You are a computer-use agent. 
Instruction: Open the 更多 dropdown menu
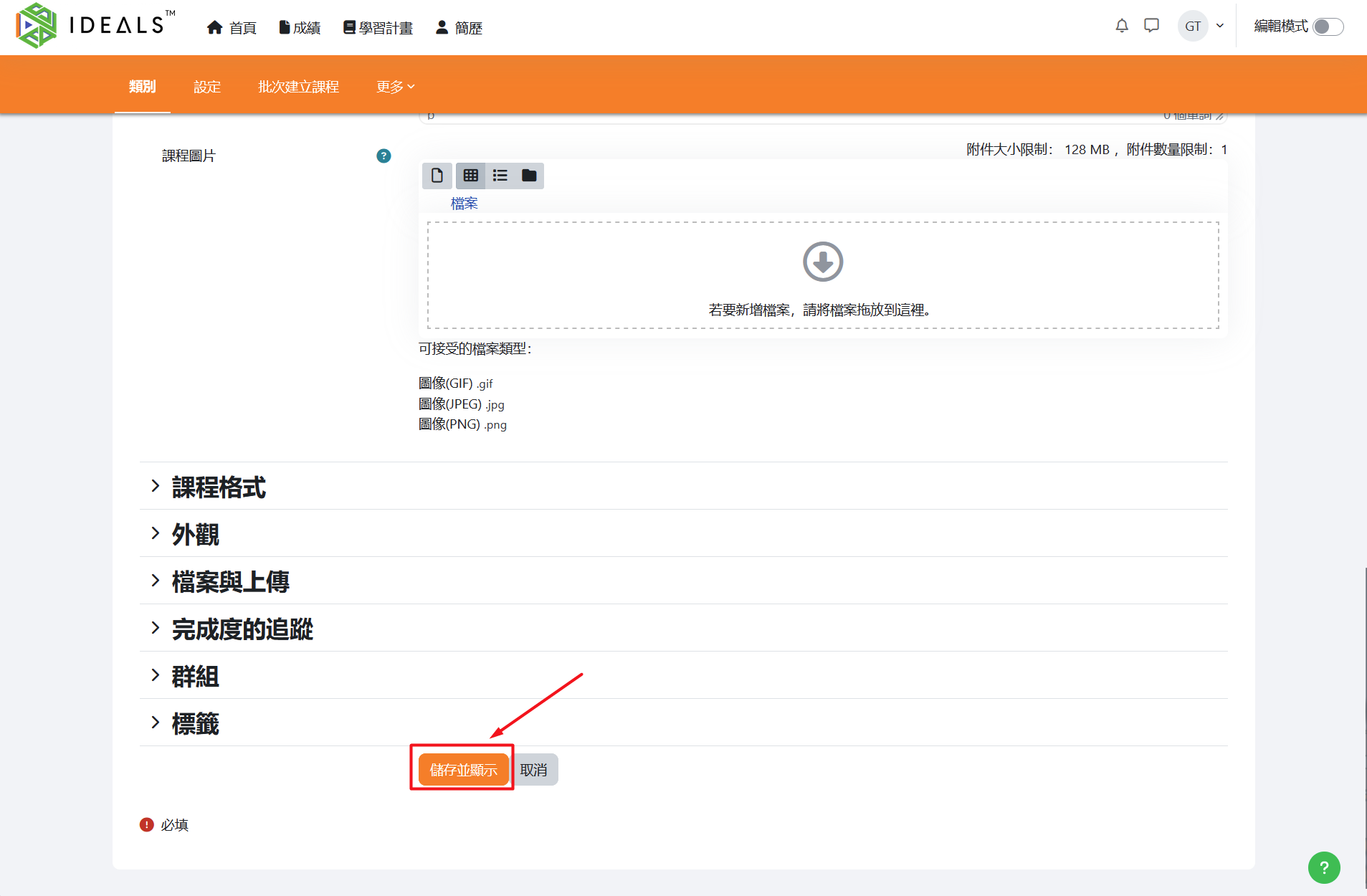395,87
